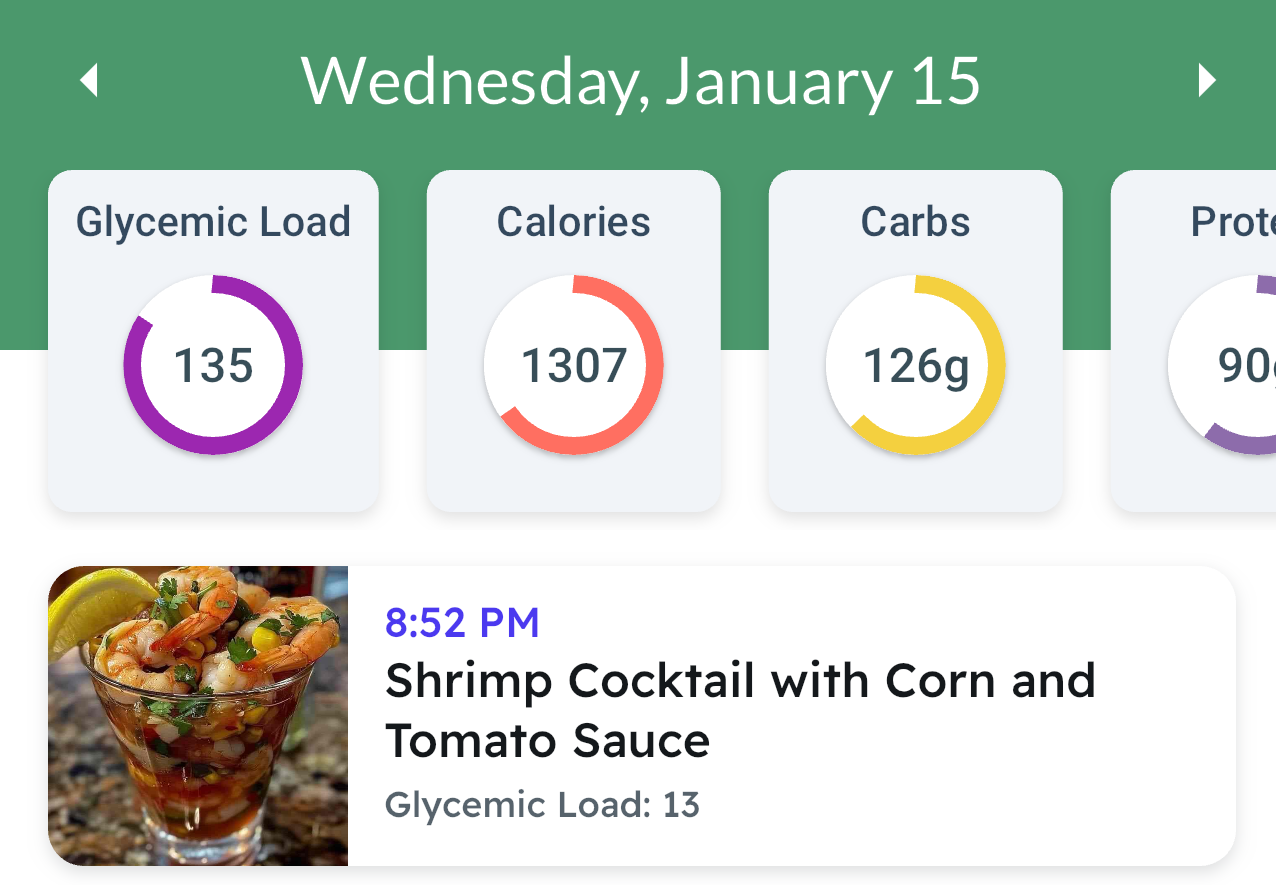Select the 135 glycemic load value
This screenshot has height=885, width=1276.
tap(213, 365)
